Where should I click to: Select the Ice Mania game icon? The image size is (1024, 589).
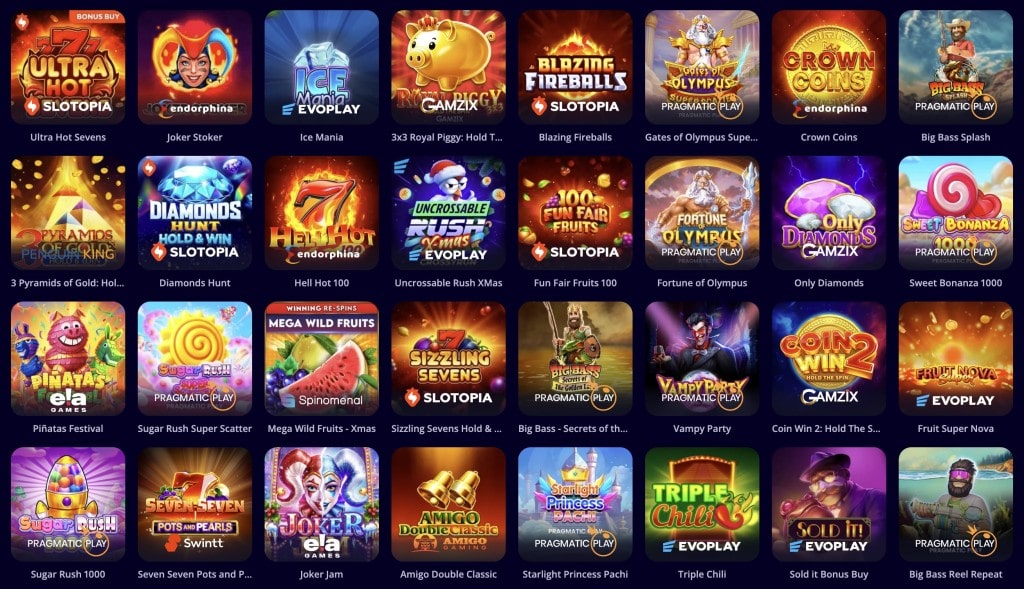321,67
